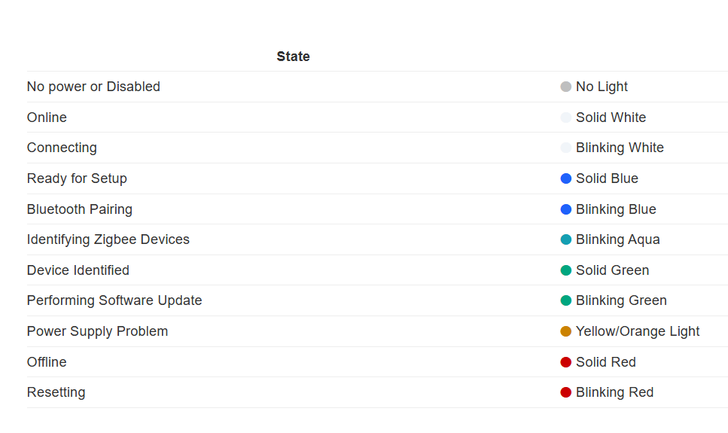Click the Blinking White indicator dot
This screenshot has height=433, width=728.
point(566,148)
